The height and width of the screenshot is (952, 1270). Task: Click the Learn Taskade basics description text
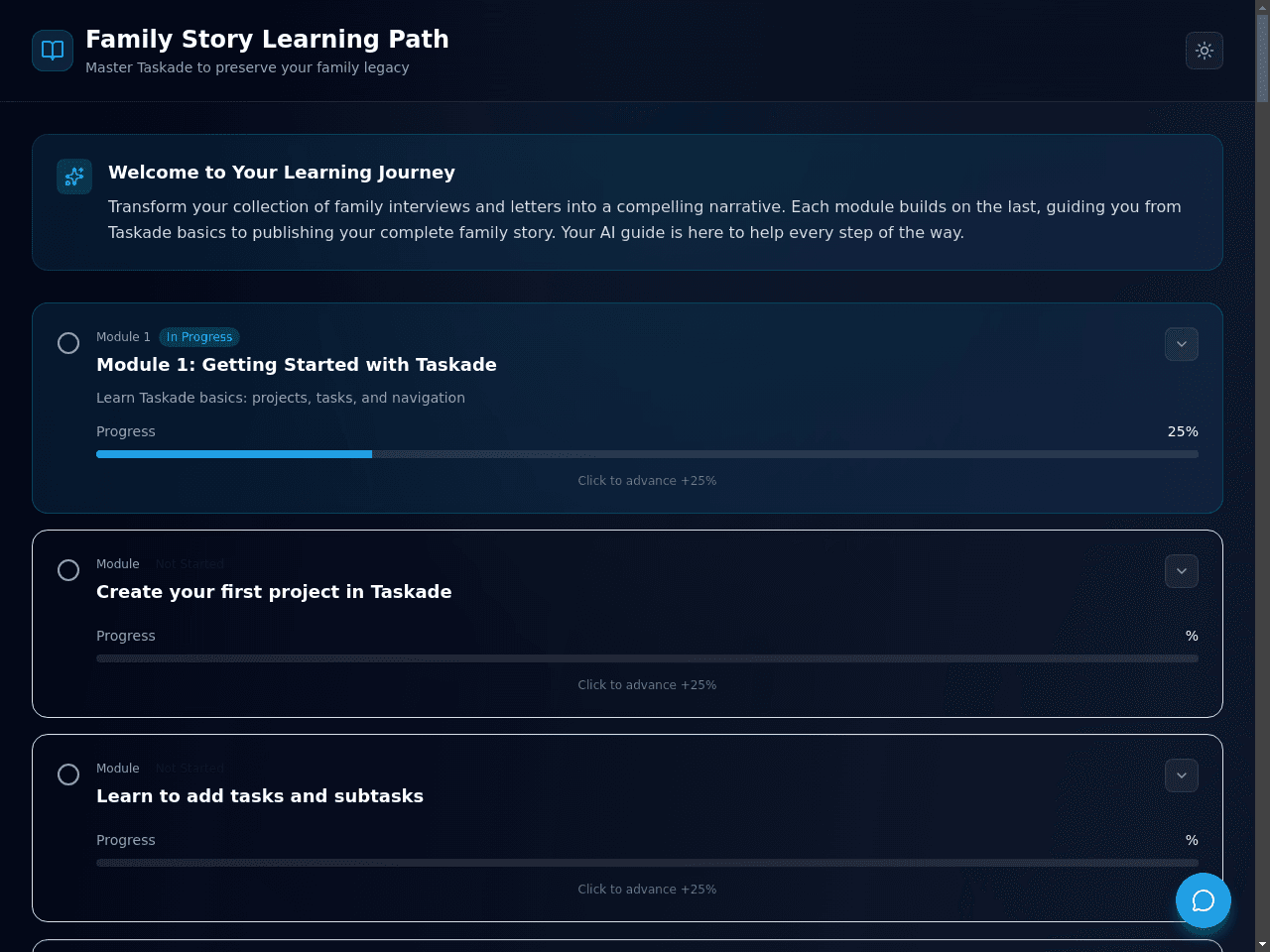[x=281, y=398]
